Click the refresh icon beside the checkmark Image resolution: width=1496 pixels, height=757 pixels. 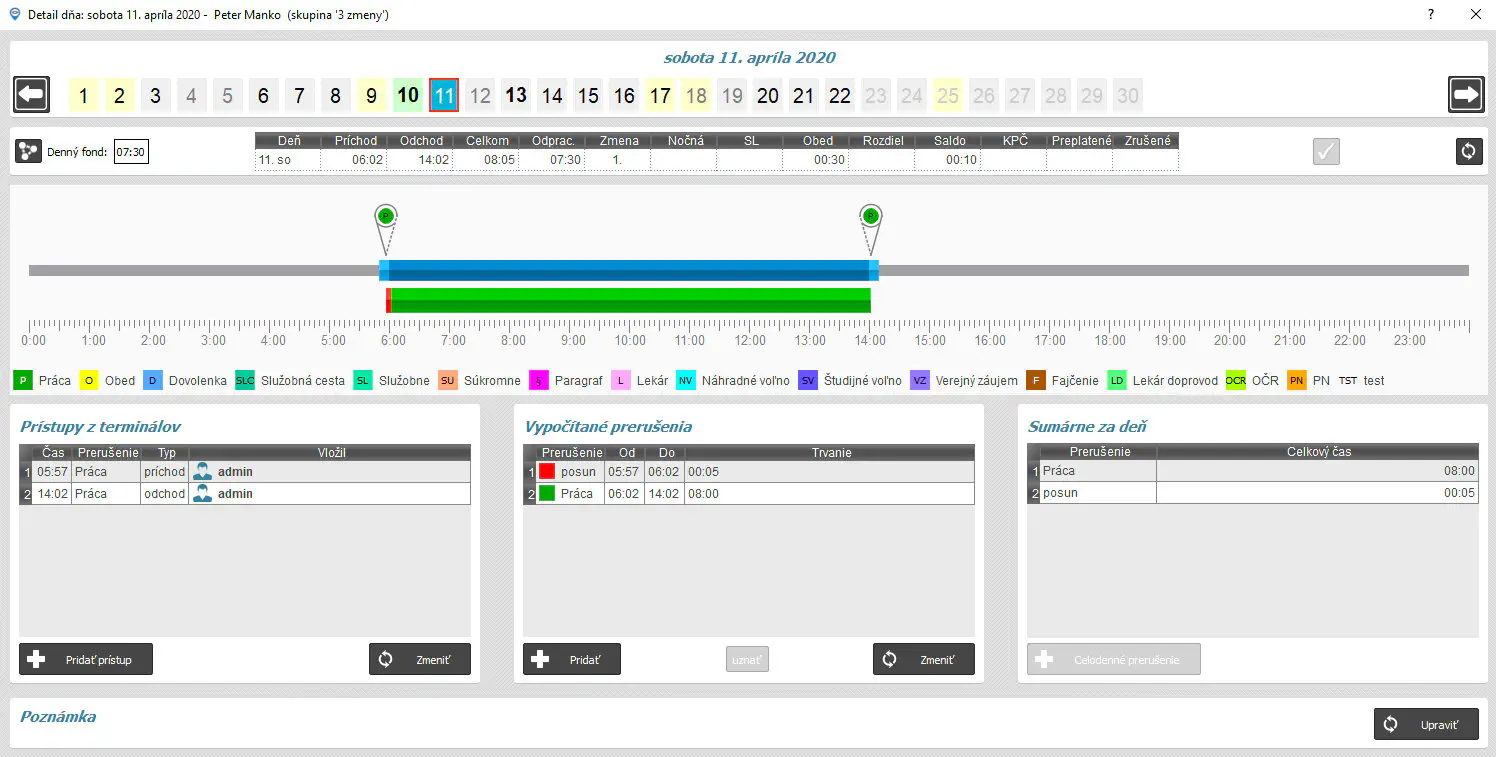[1469, 152]
